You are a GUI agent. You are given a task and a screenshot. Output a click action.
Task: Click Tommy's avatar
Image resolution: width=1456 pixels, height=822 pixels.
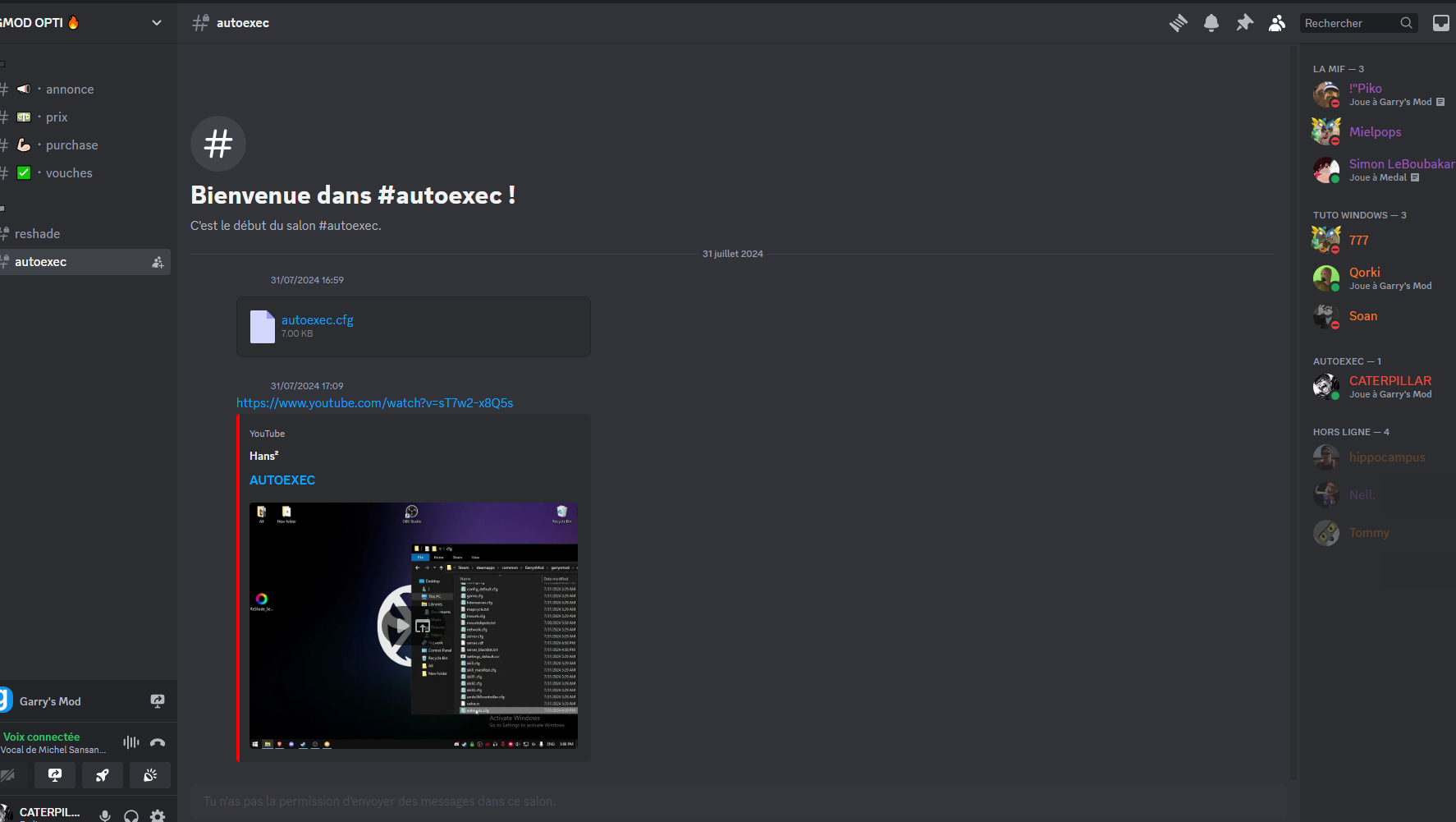pos(1326,532)
